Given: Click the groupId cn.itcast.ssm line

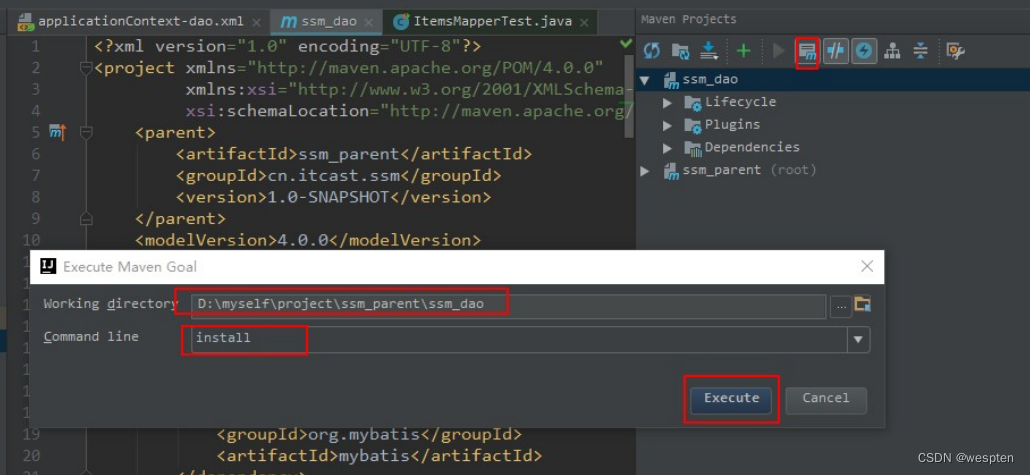Looking at the screenshot, I should point(338,176).
